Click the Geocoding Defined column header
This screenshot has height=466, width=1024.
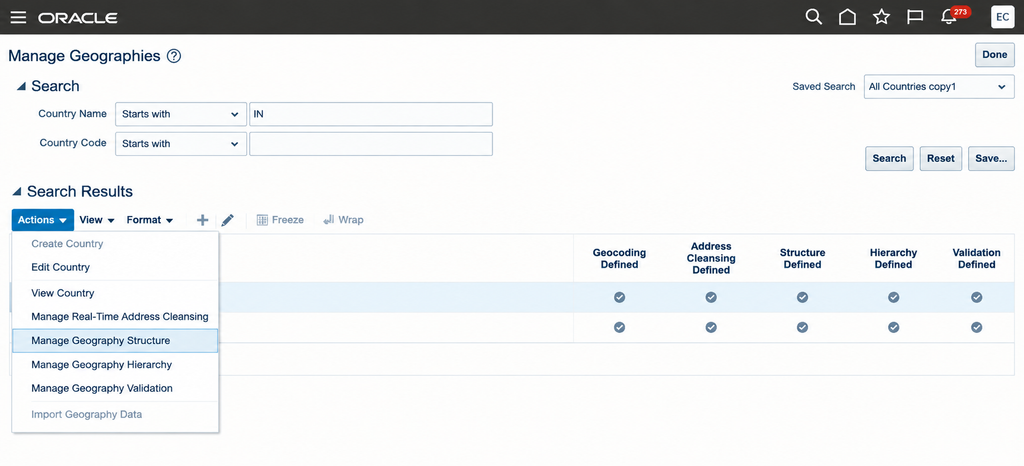coord(619,258)
